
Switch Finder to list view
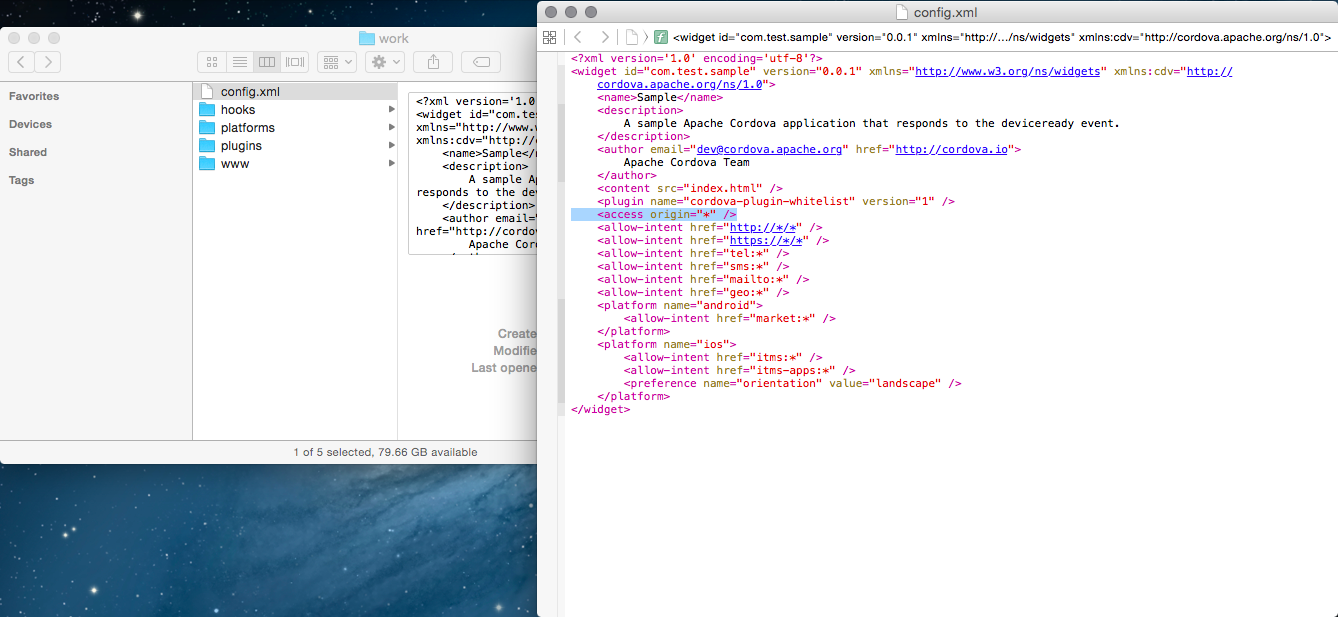pos(239,62)
